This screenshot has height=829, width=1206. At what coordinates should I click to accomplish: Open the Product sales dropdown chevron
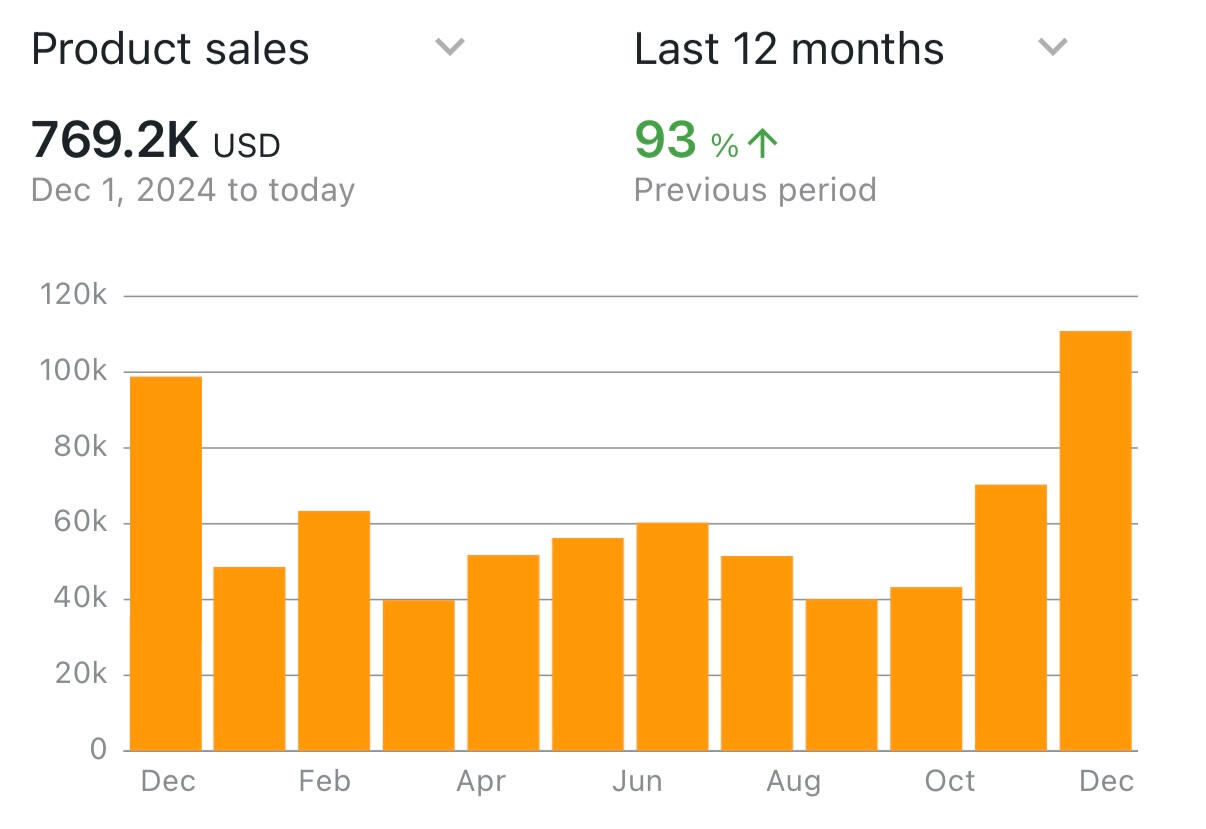tap(450, 47)
